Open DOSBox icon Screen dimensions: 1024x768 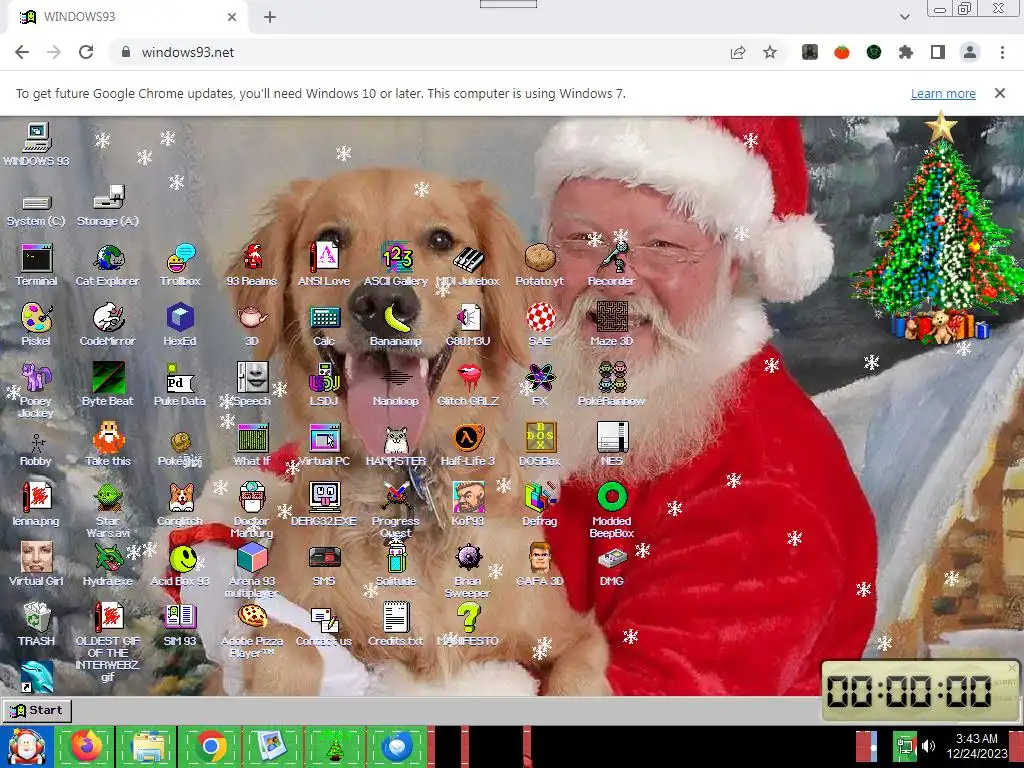540,444
